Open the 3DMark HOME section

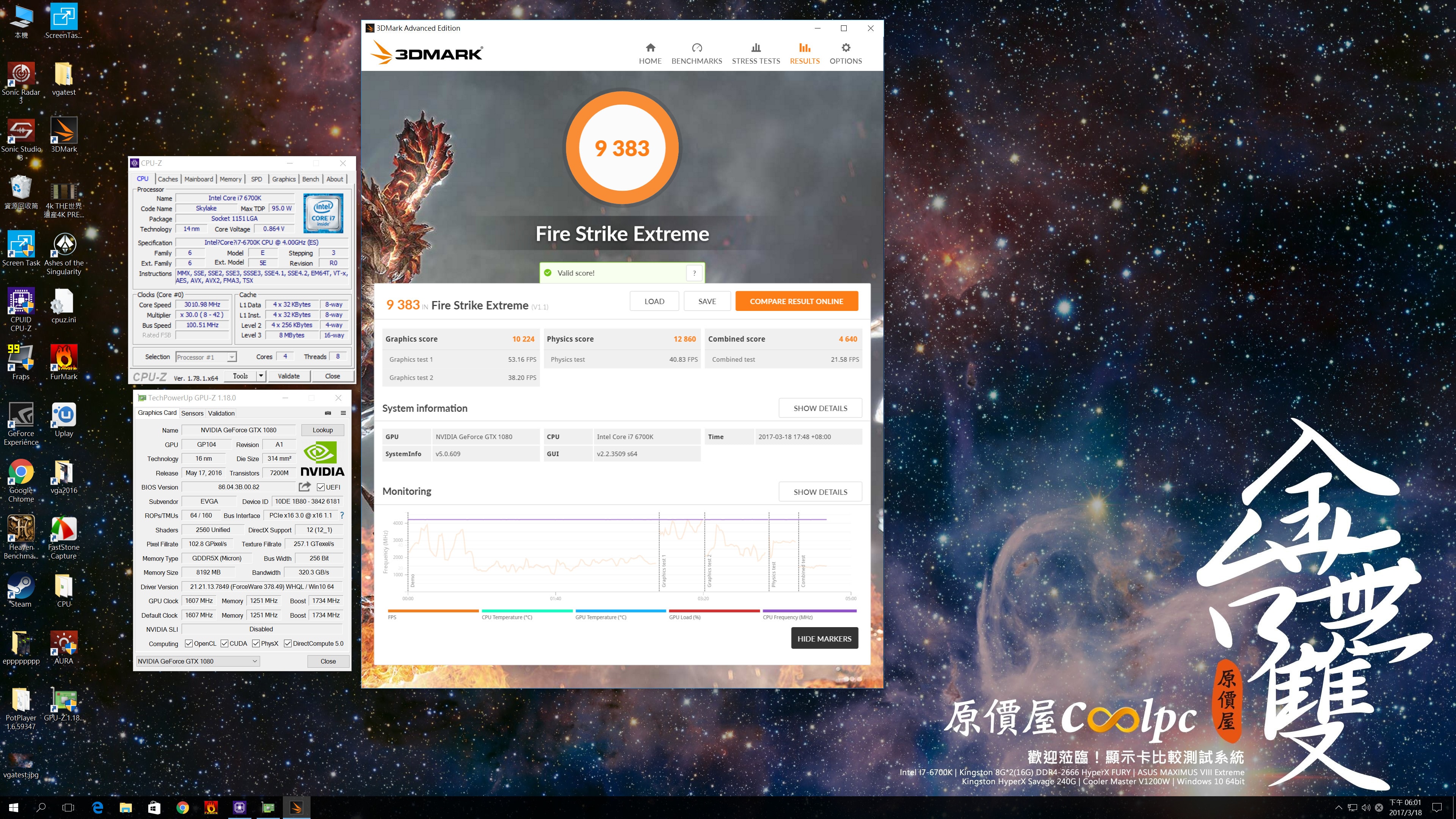(650, 54)
